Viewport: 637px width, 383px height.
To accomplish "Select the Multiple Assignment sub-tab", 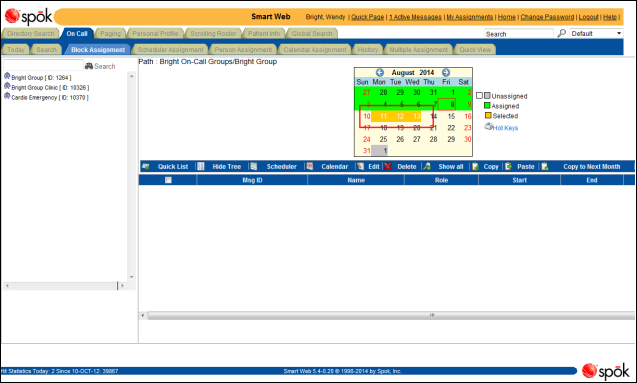I will (418, 50).
